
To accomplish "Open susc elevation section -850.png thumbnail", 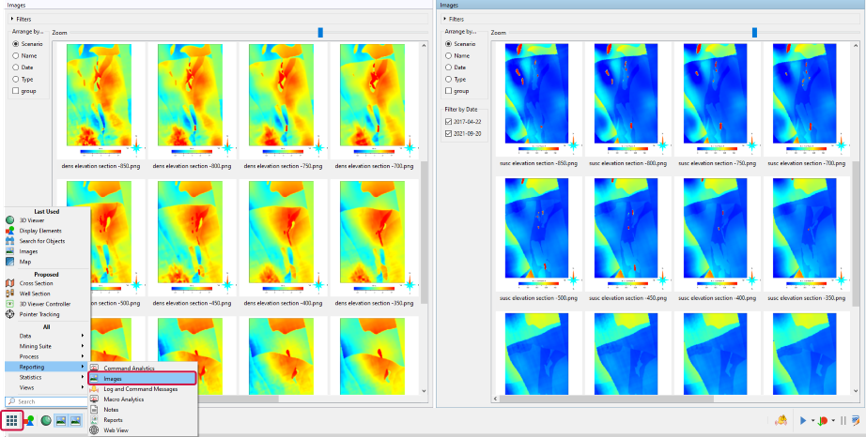I will click(x=538, y=99).
